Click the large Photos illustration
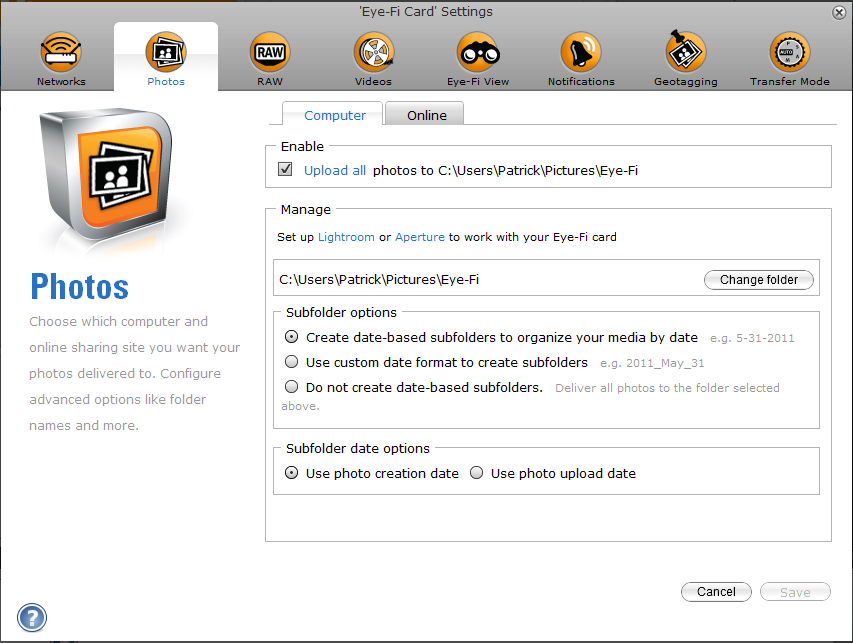The image size is (853, 643). tap(106, 175)
